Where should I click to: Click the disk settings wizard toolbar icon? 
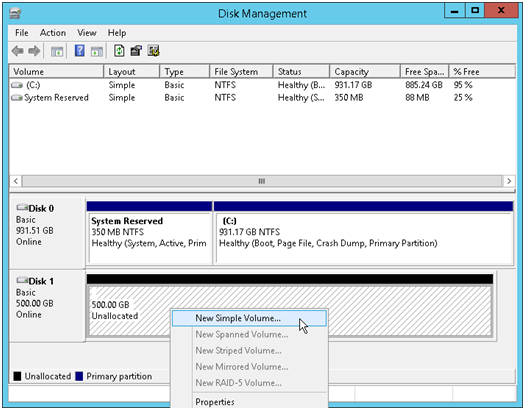(x=154, y=51)
